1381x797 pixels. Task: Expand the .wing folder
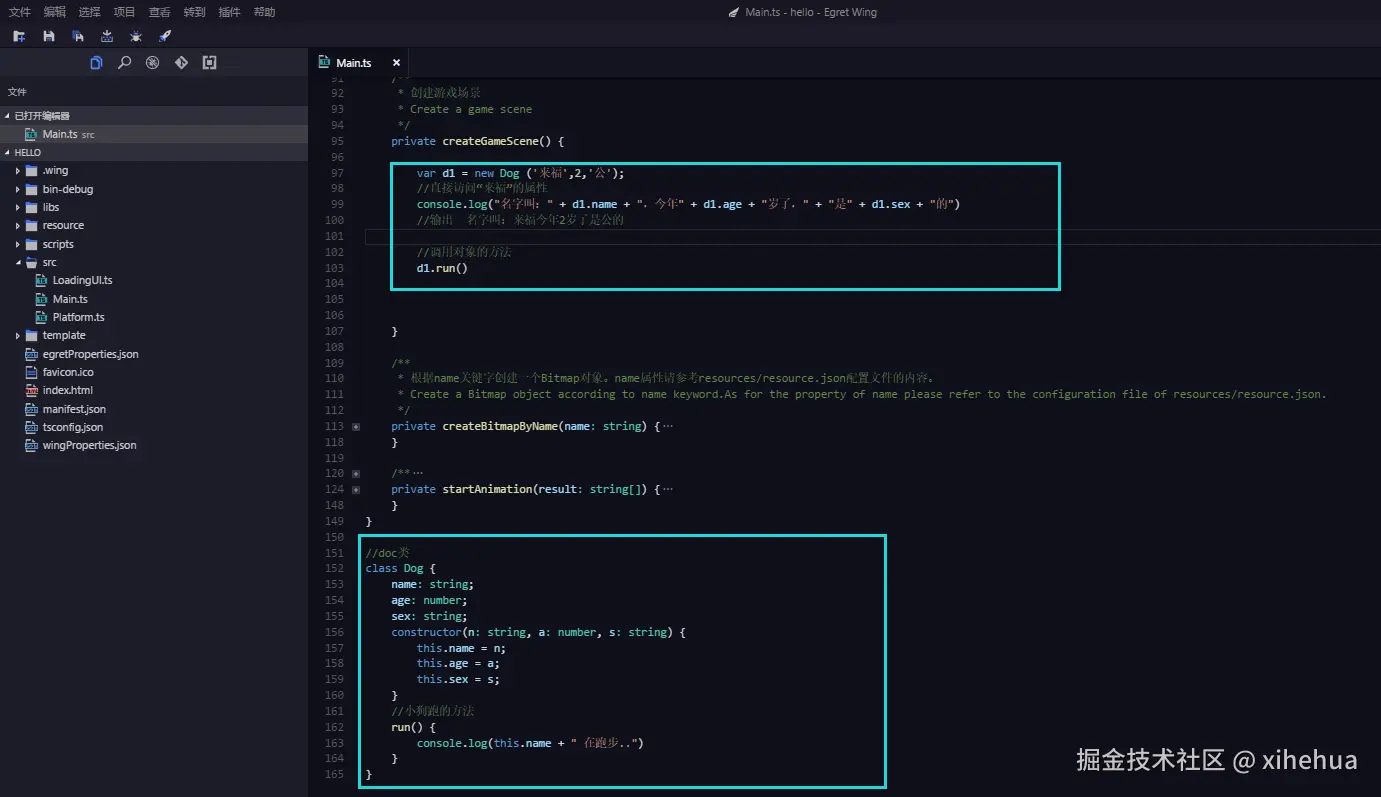pyautogui.click(x=18, y=171)
